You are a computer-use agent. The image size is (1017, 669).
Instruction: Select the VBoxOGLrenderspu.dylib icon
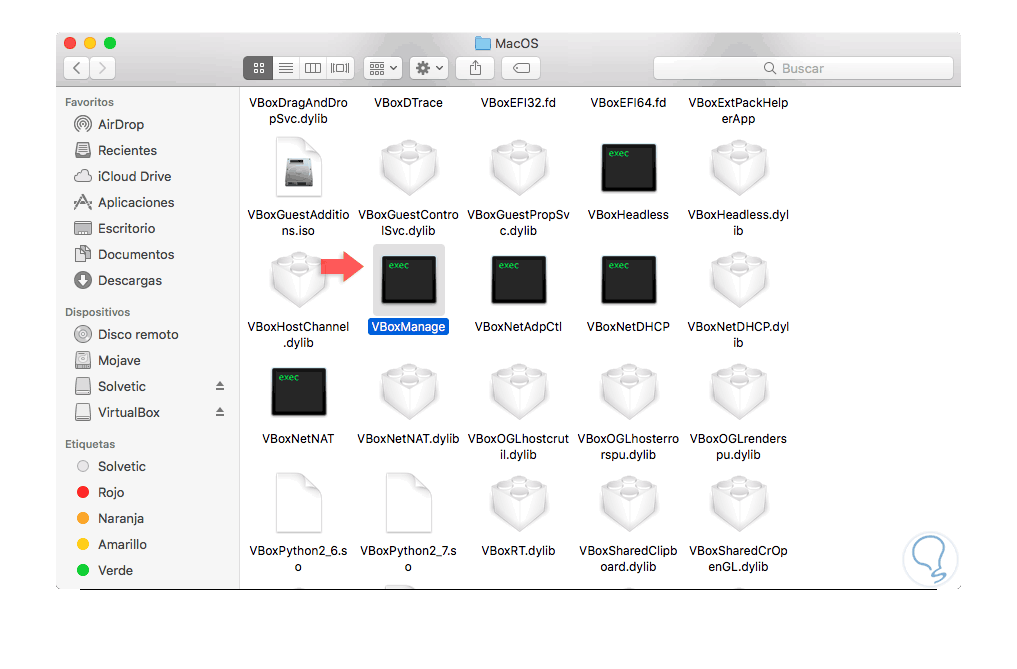pos(738,391)
